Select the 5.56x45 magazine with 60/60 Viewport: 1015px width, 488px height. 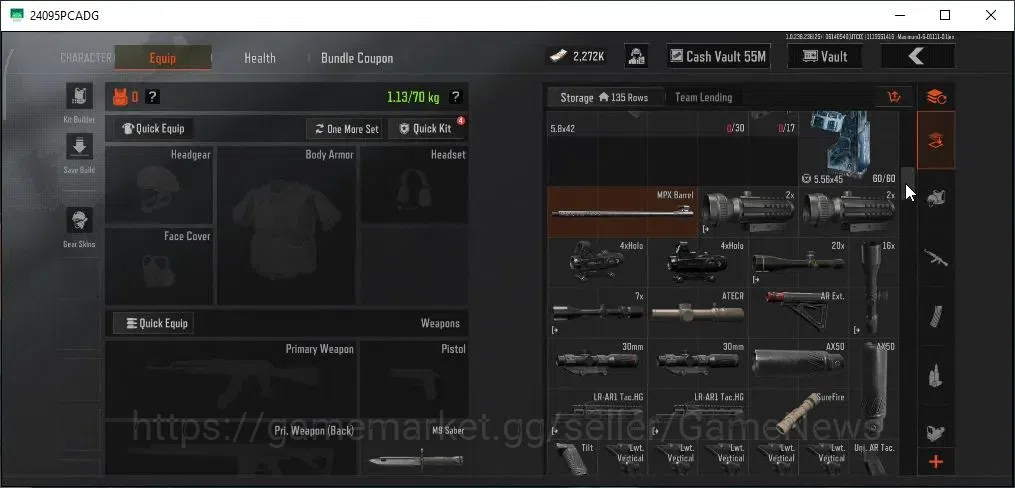pos(849,148)
